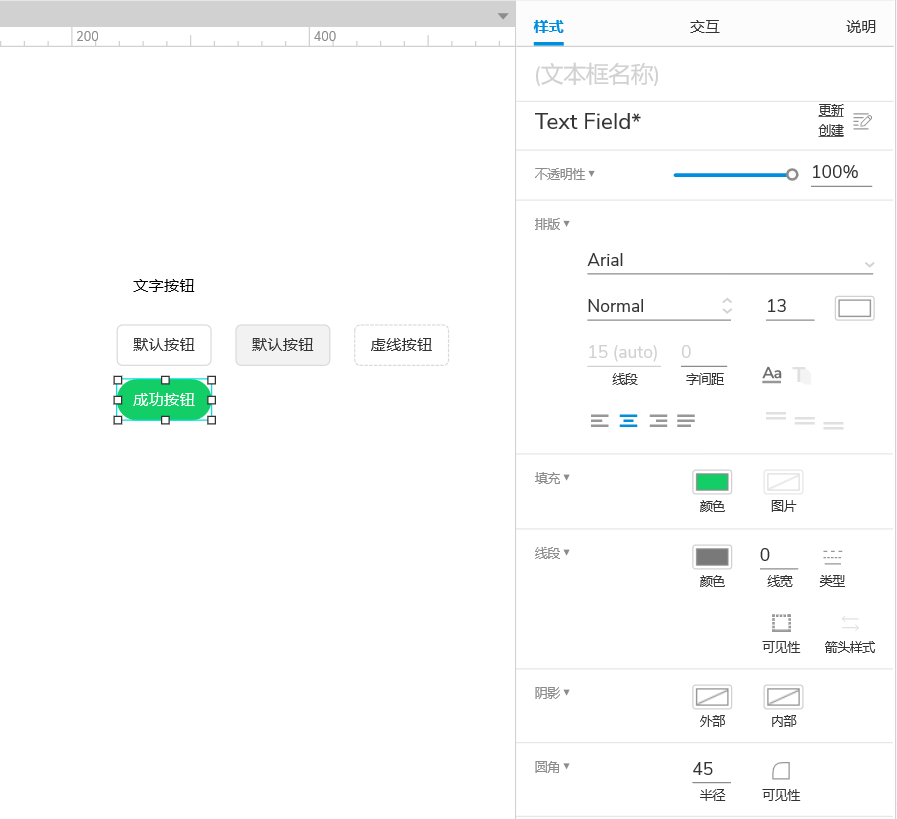Open the line type selector
Screen dimensions: 897x819
pyautogui.click(x=832, y=557)
